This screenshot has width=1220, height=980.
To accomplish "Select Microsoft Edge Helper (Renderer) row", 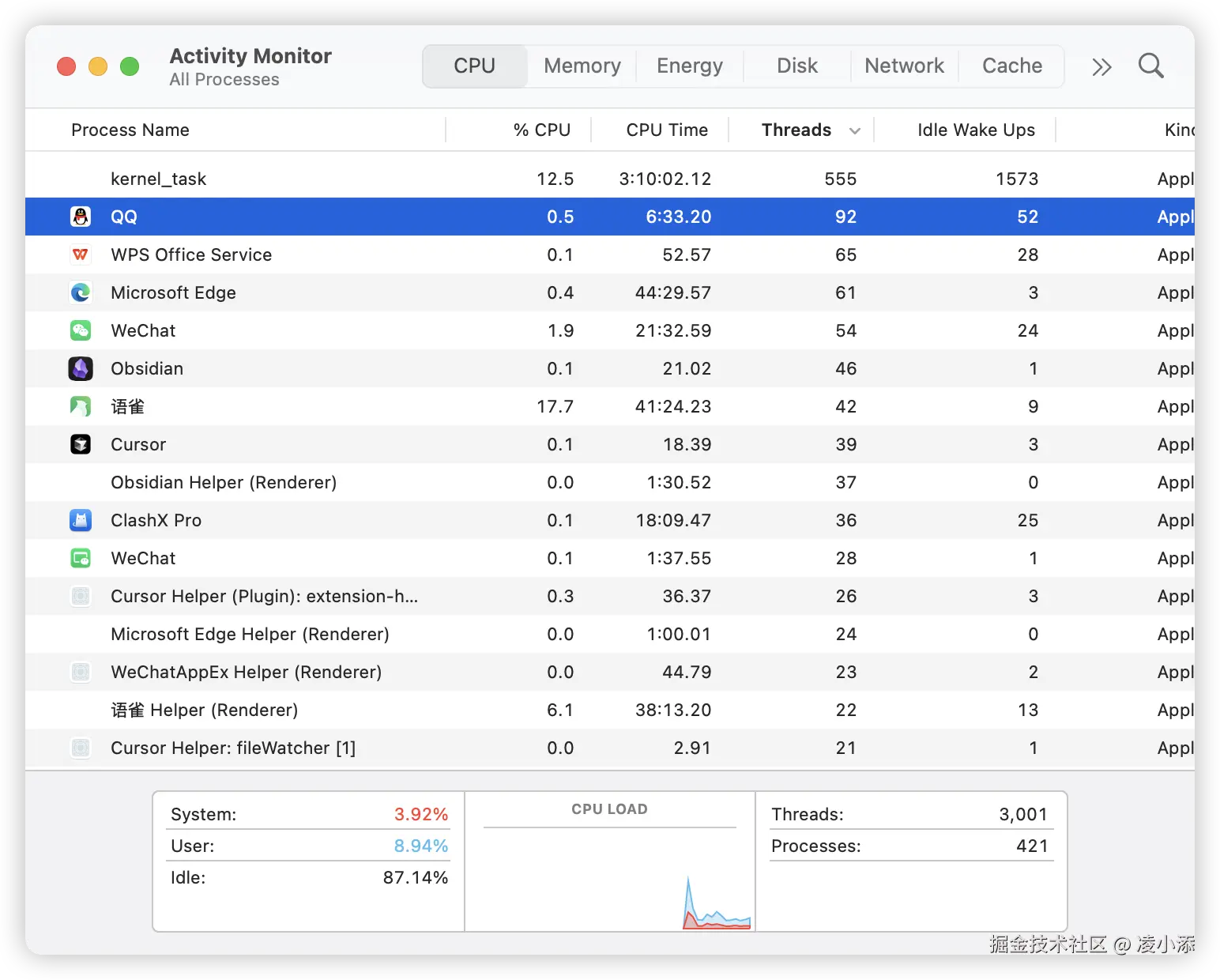I will point(610,634).
